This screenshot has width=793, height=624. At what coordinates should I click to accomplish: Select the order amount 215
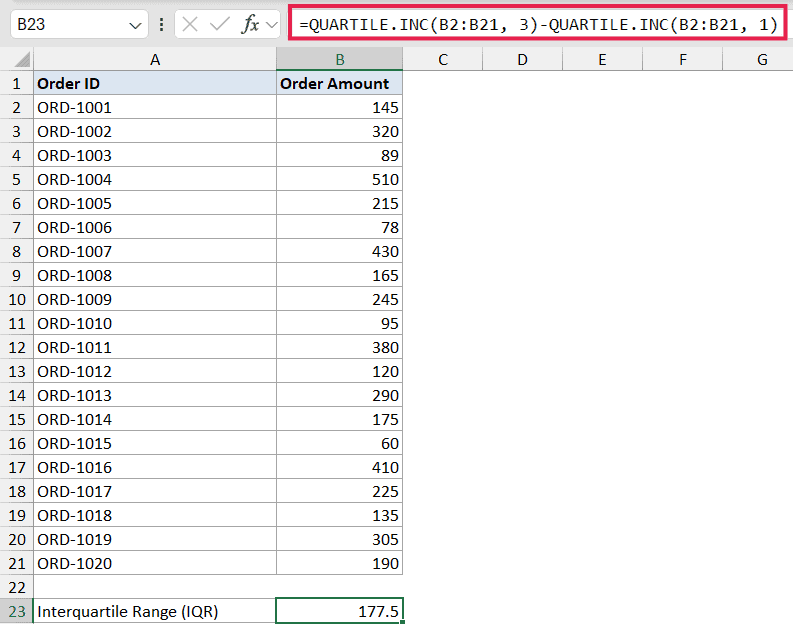[339, 203]
